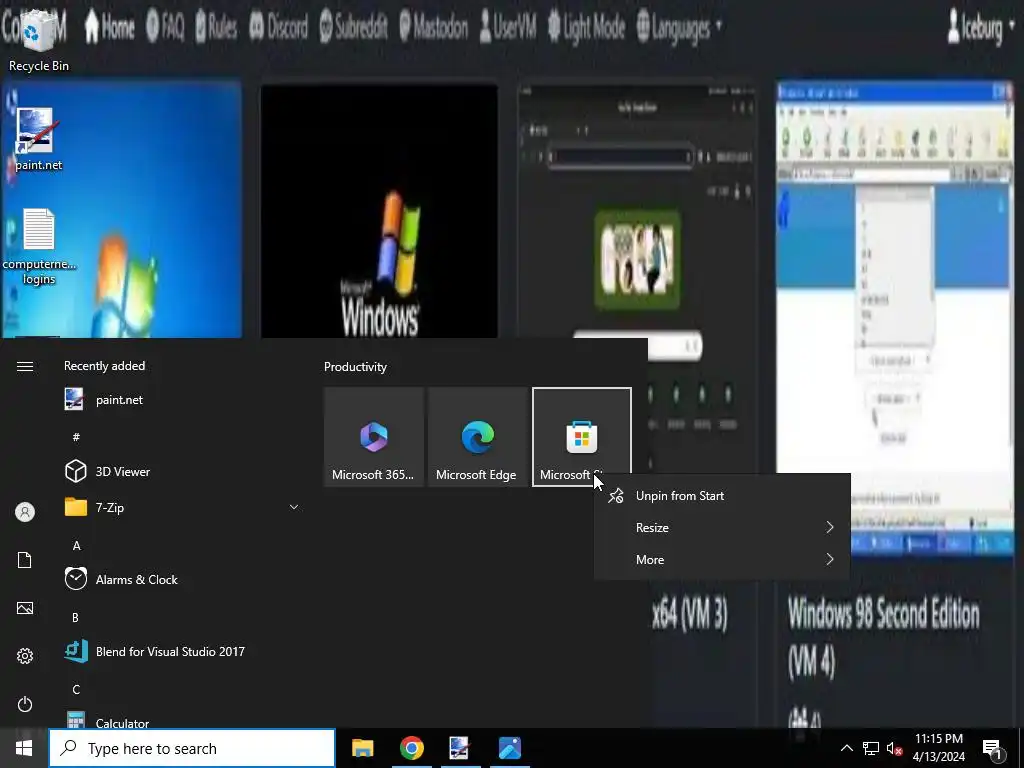This screenshot has height=768, width=1024.
Task: Click the Productivity group heading
Action: point(355,367)
